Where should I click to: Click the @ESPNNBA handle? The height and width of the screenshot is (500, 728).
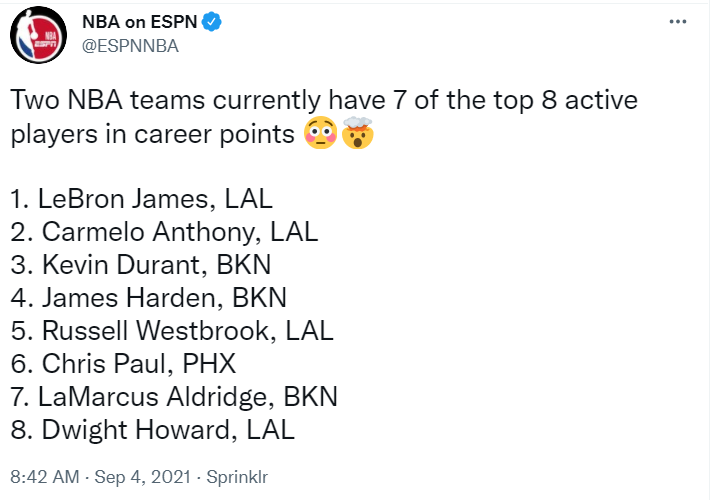[x=130, y=46]
